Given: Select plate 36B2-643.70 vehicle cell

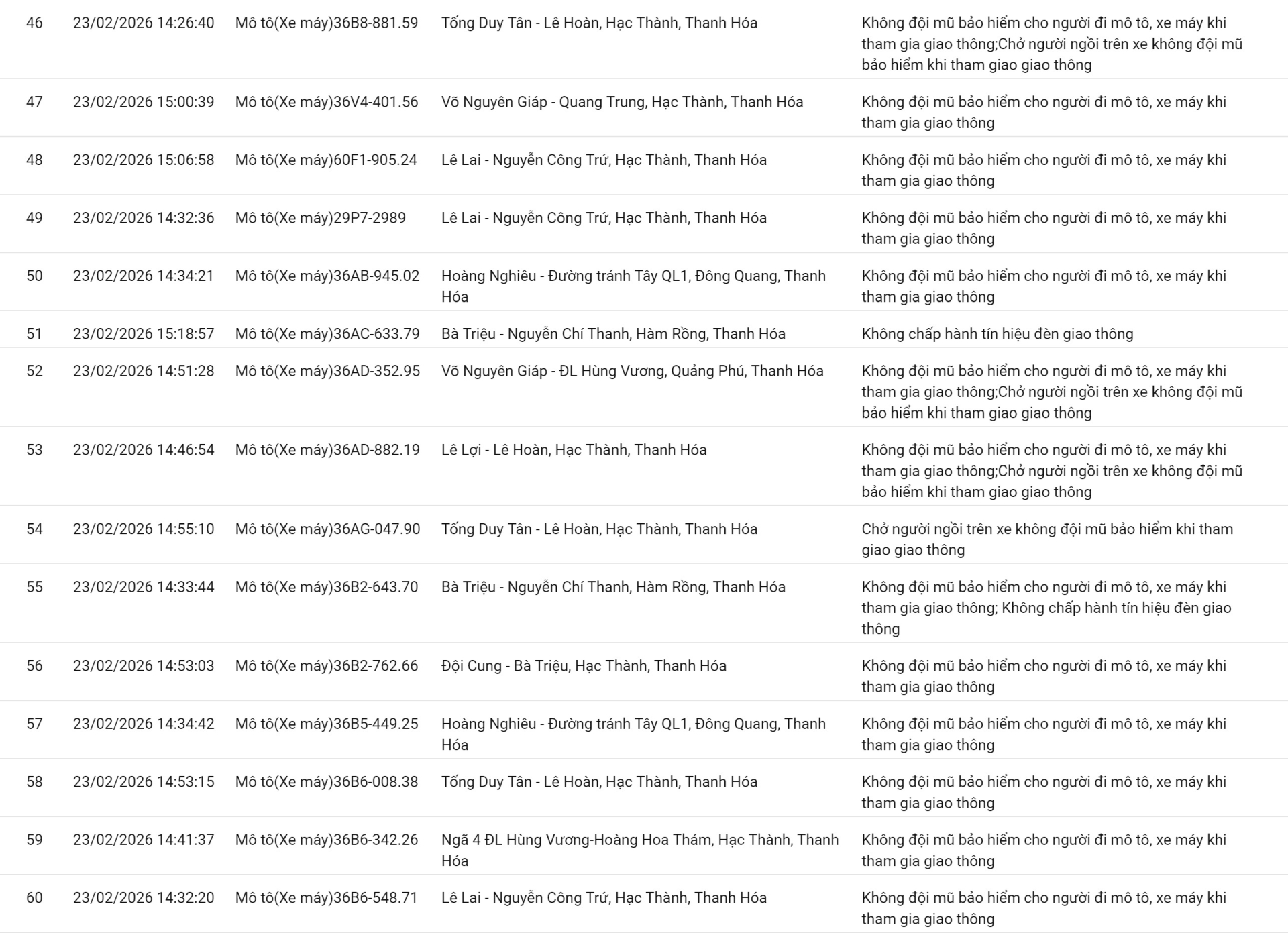Looking at the screenshot, I should [327, 587].
